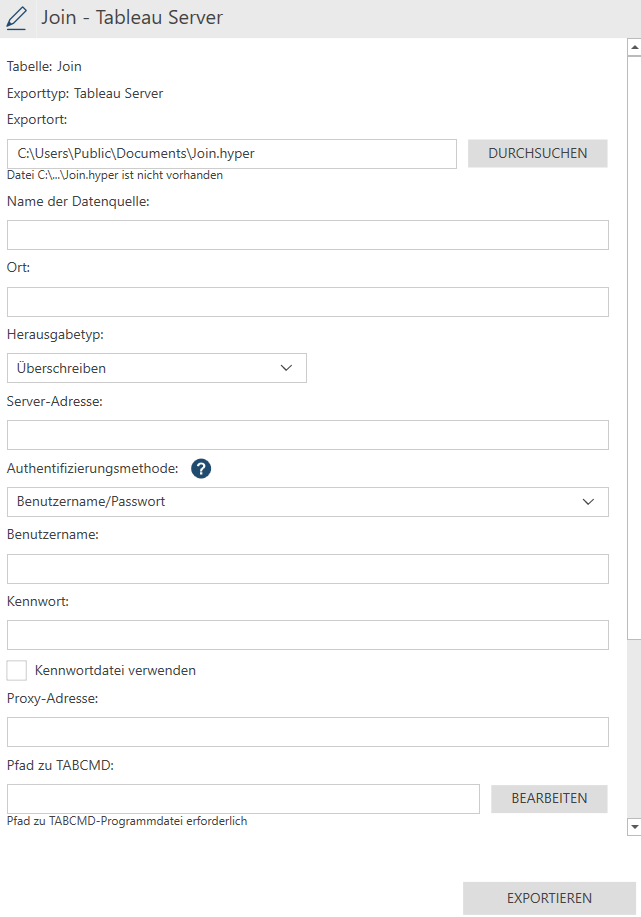Click the Exportort file path field
The width and height of the screenshot is (641, 917).
231,154
